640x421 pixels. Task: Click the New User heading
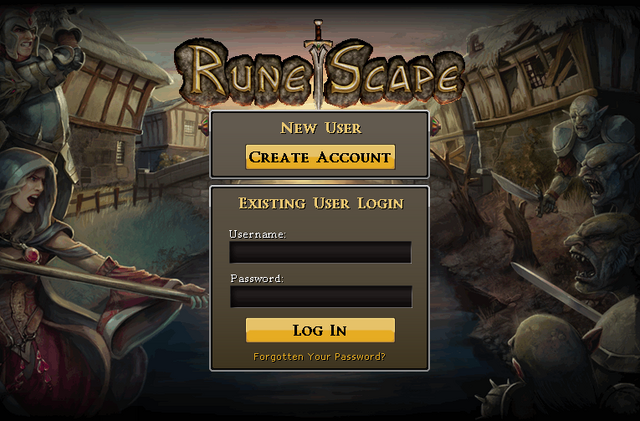pos(321,128)
